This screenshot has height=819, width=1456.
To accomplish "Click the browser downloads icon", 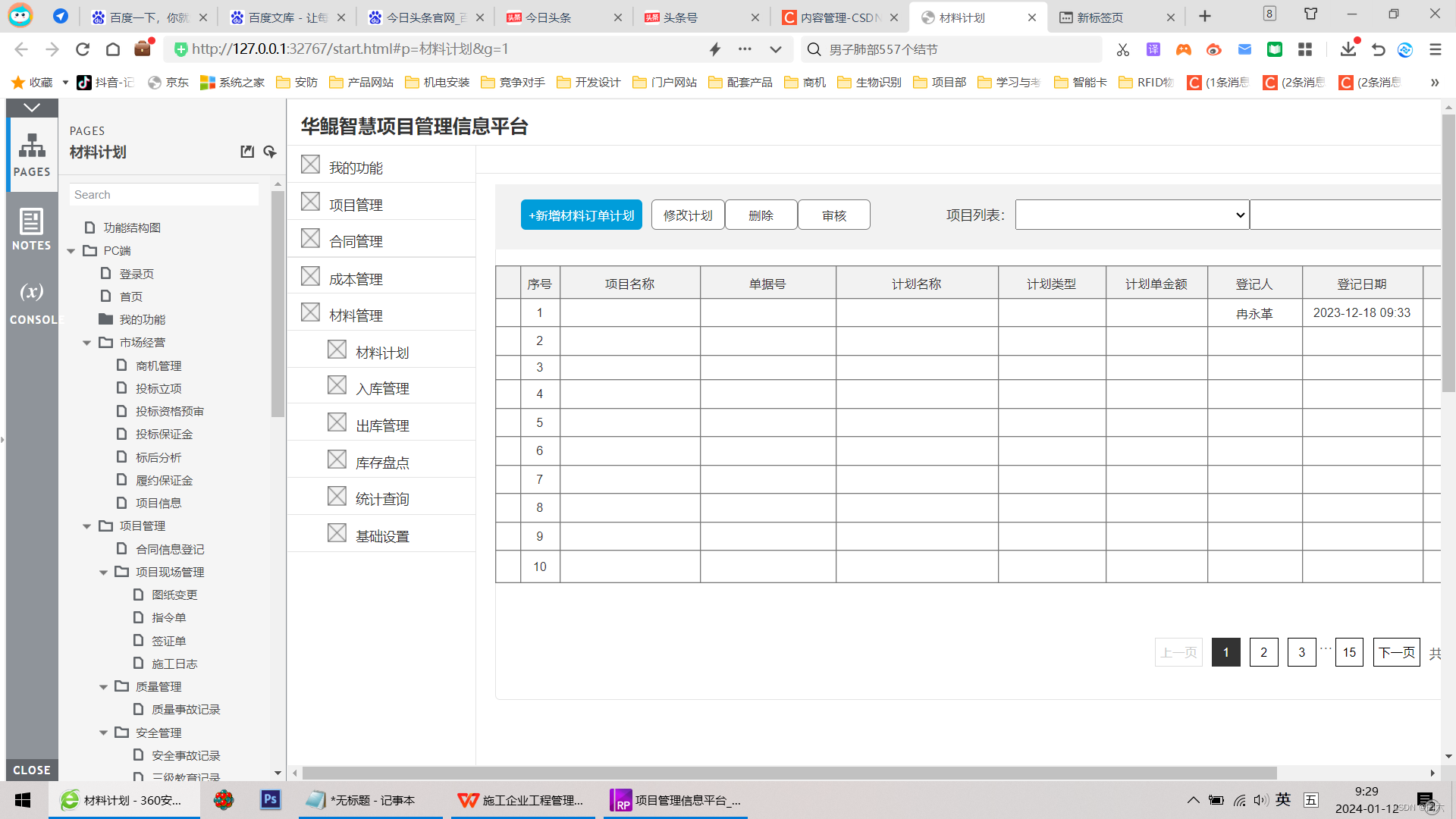I will click(x=1348, y=49).
